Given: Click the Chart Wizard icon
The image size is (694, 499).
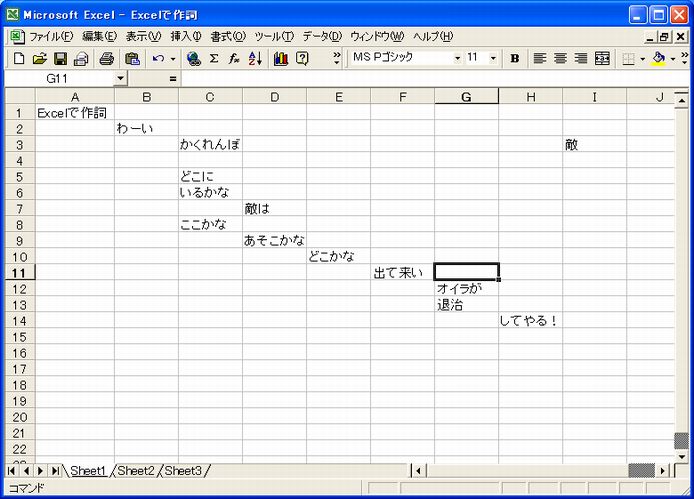Looking at the screenshot, I should tap(281, 58).
